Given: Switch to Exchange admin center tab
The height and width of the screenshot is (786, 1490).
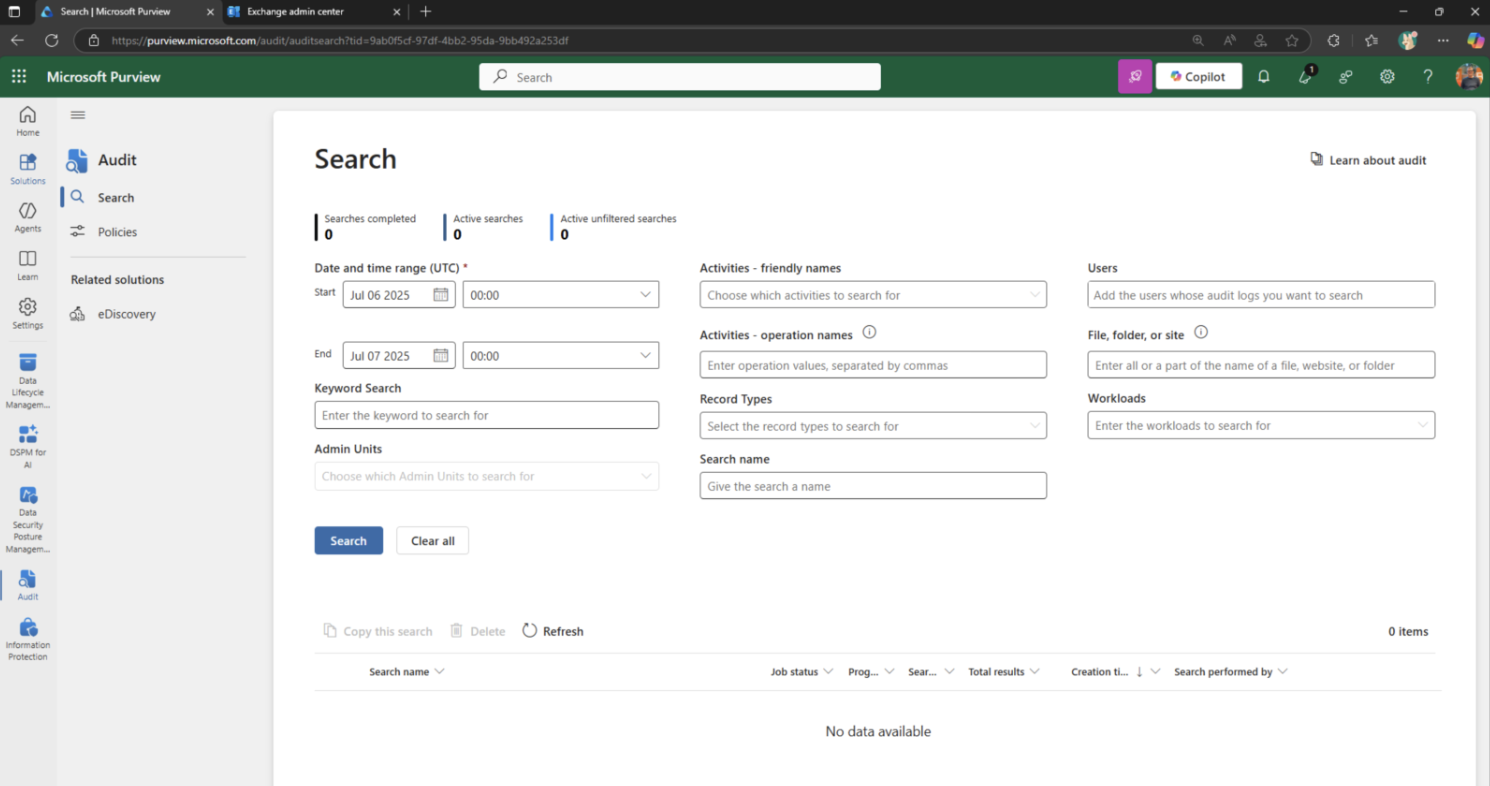Looking at the screenshot, I should click(314, 11).
